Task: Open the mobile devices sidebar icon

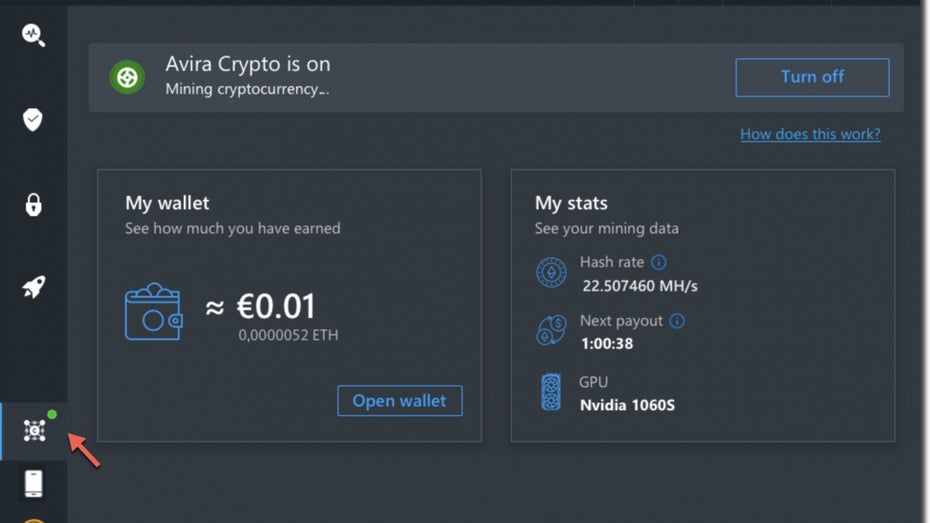Action: point(33,483)
